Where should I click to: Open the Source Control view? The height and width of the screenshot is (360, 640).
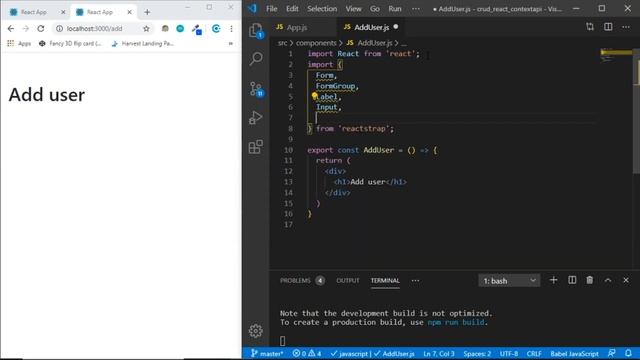pyautogui.click(x=256, y=89)
